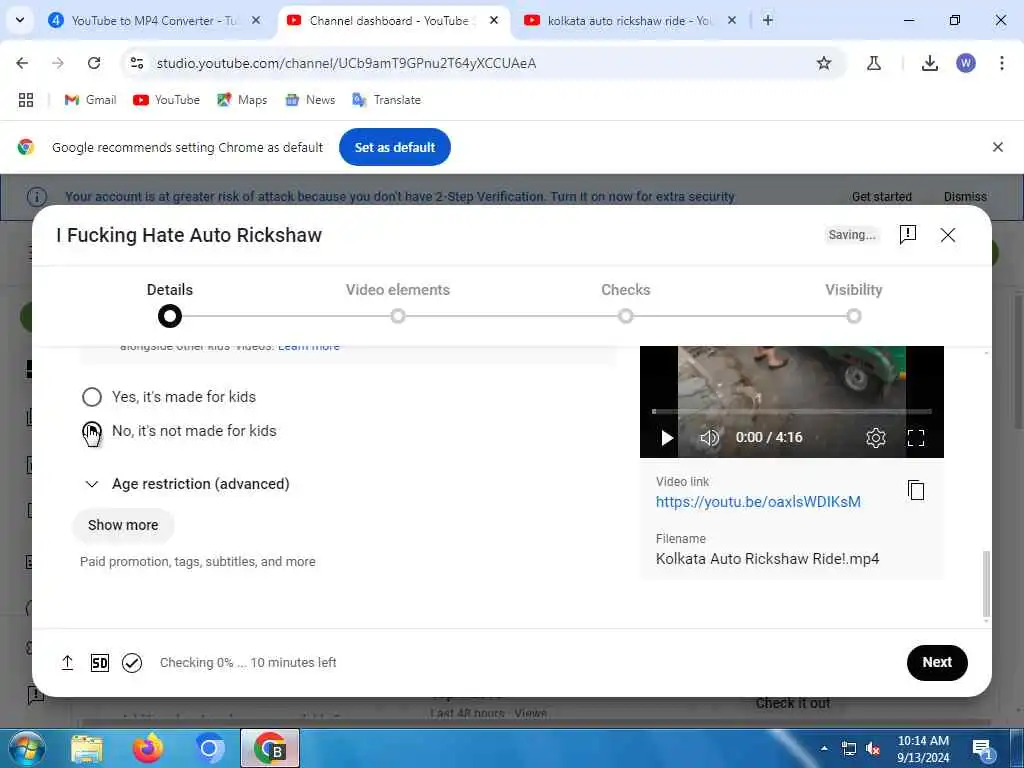Click the network icon in system tray
The width and height of the screenshot is (1024, 768).
(848, 749)
